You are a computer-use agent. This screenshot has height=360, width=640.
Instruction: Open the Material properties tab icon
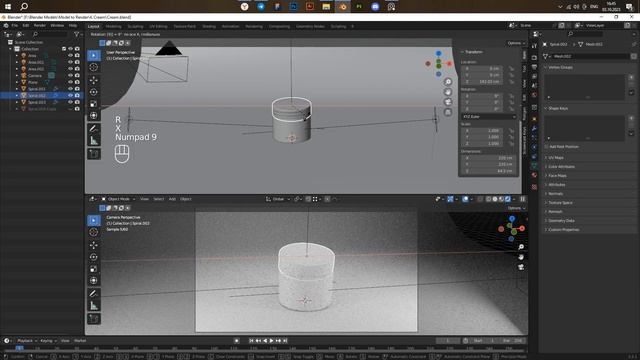[x=534, y=175]
